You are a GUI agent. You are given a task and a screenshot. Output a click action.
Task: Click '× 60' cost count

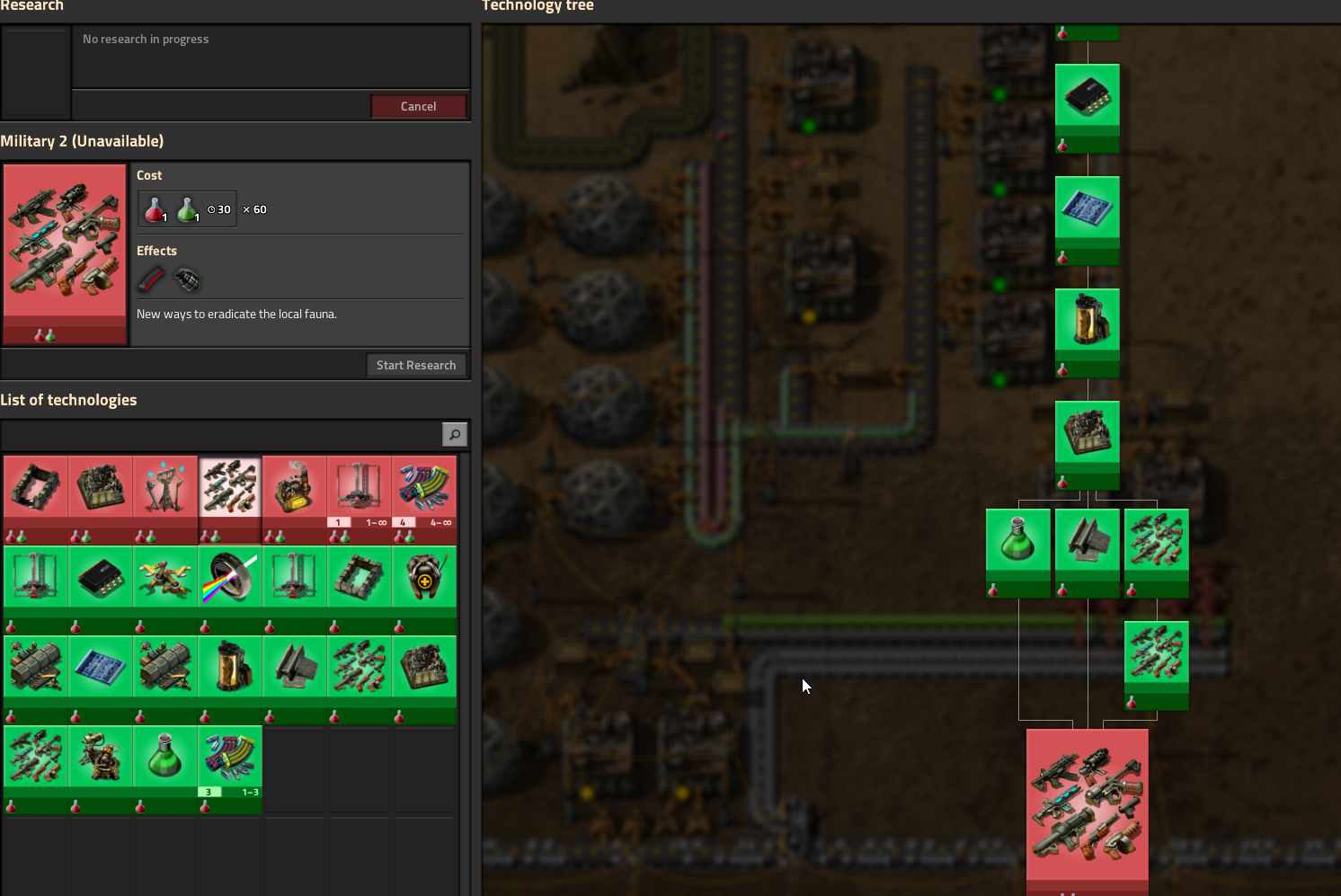pos(254,209)
